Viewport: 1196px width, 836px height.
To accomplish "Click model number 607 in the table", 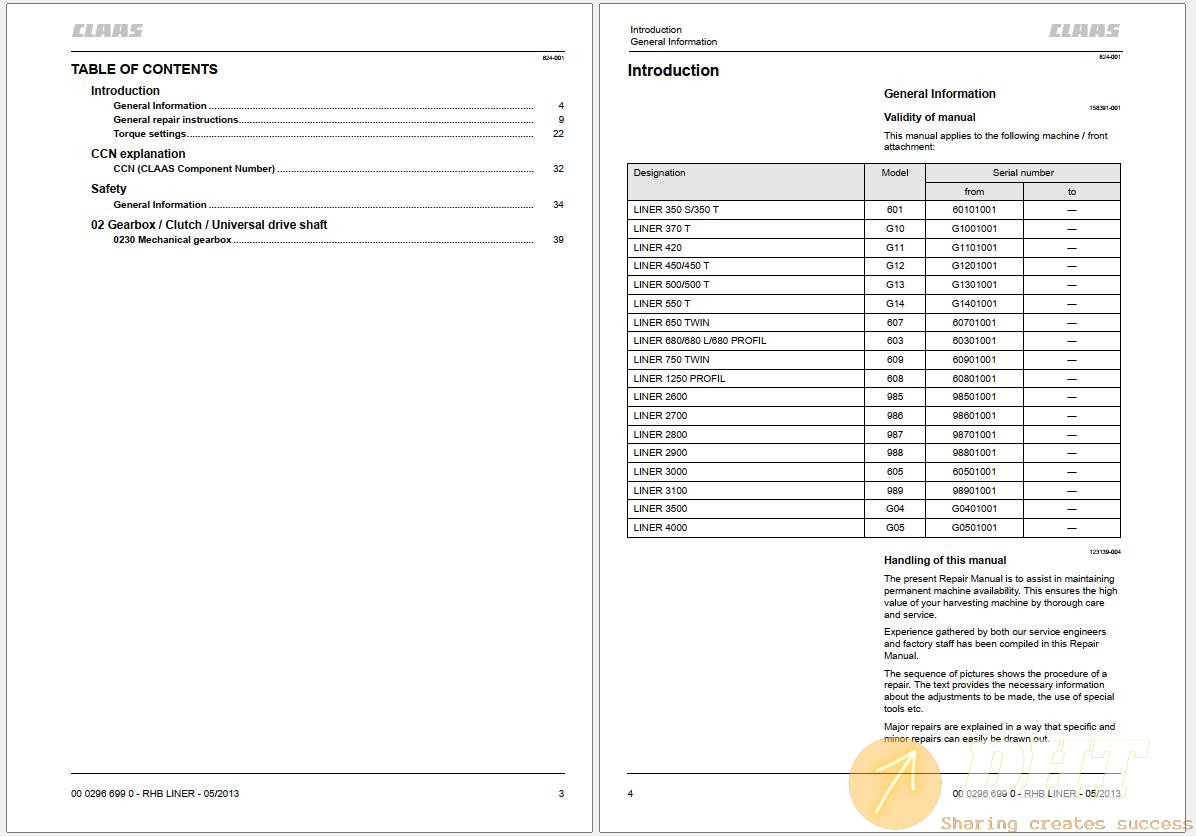I will click(895, 322).
